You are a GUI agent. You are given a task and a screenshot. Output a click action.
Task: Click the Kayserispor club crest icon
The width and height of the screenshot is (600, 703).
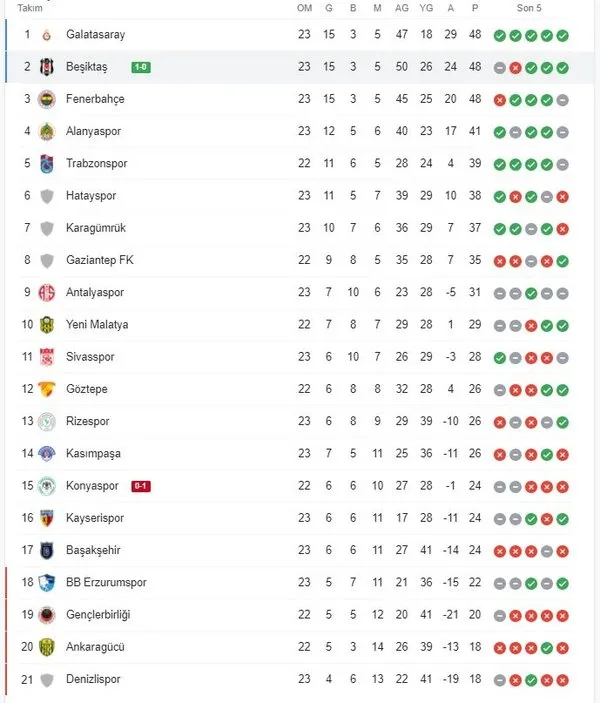pyautogui.click(x=46, y=518)
